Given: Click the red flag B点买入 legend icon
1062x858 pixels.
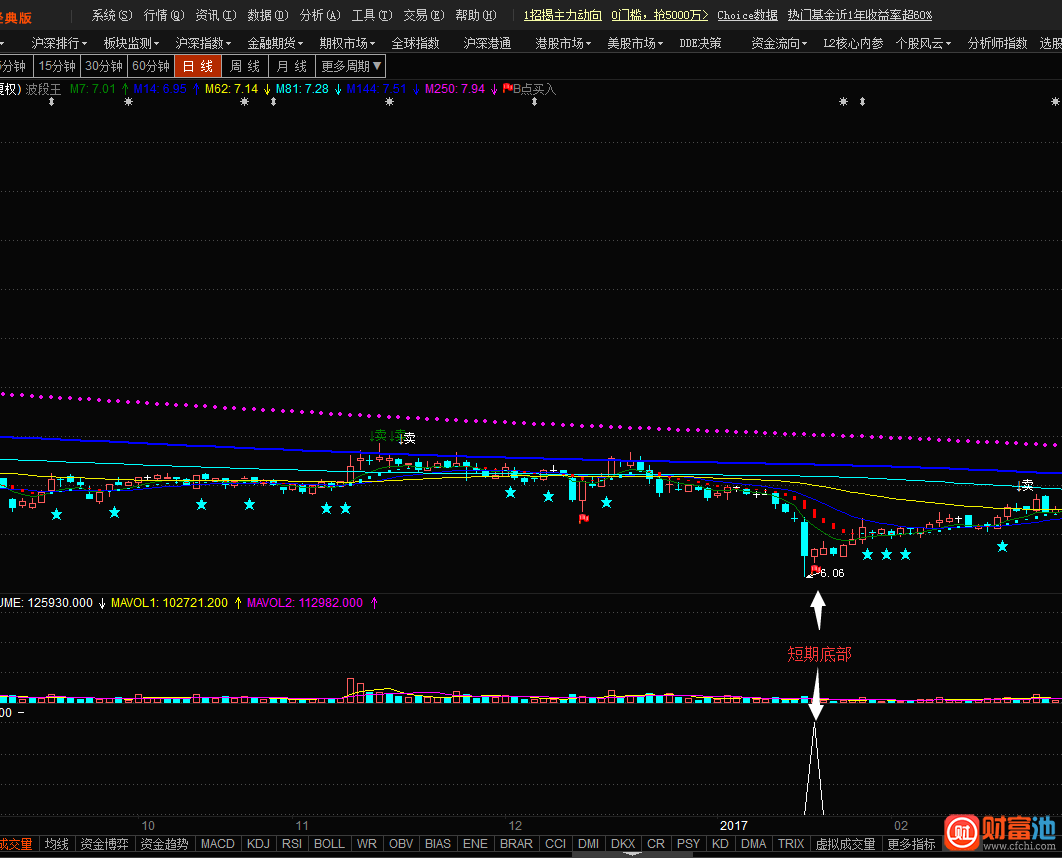Looking at the screenshot, I should pyautogui.click(x=507, y=89).
